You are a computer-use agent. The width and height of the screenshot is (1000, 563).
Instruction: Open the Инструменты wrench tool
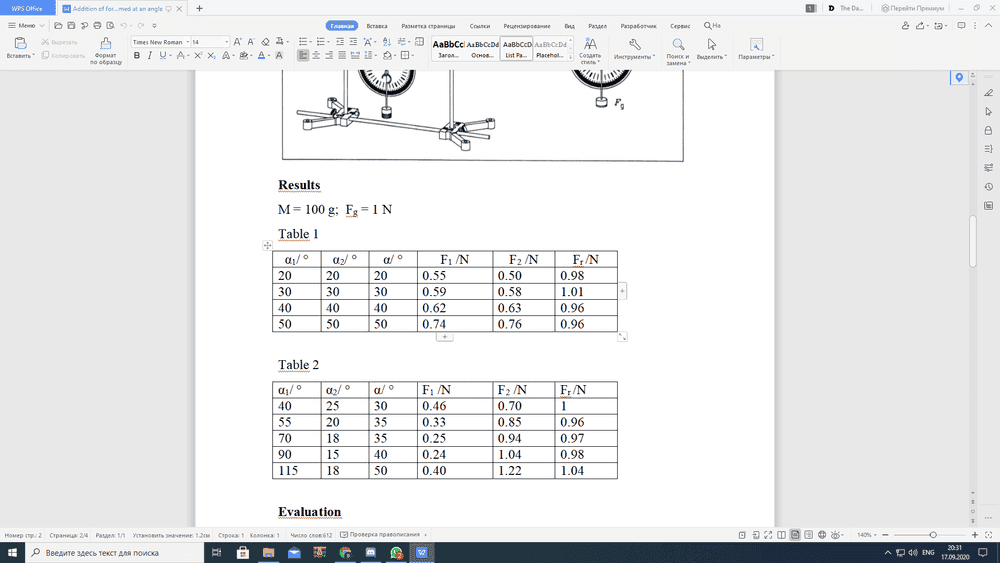pyautogui.click(x=634, y=45)
